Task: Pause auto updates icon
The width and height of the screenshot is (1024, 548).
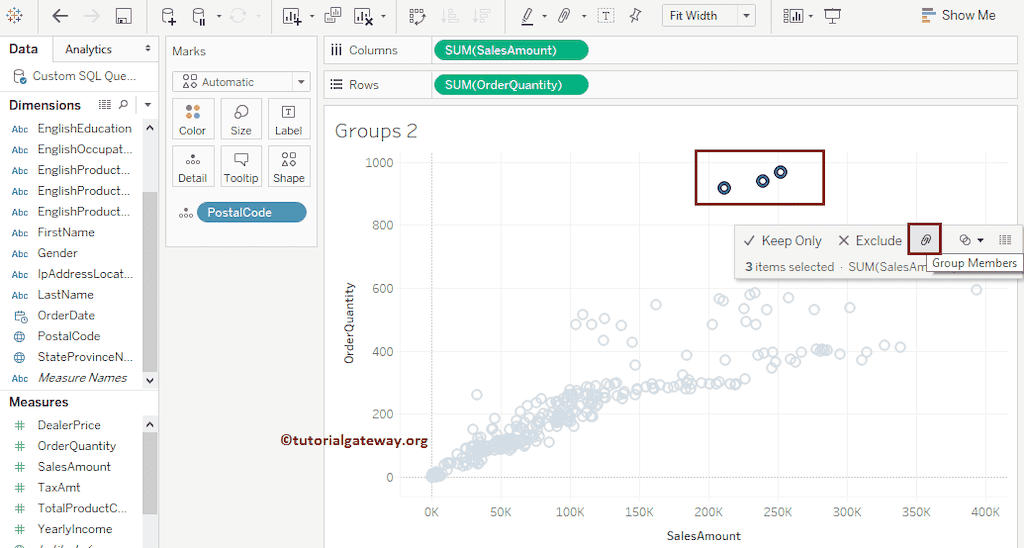Action: coord(199,16)
